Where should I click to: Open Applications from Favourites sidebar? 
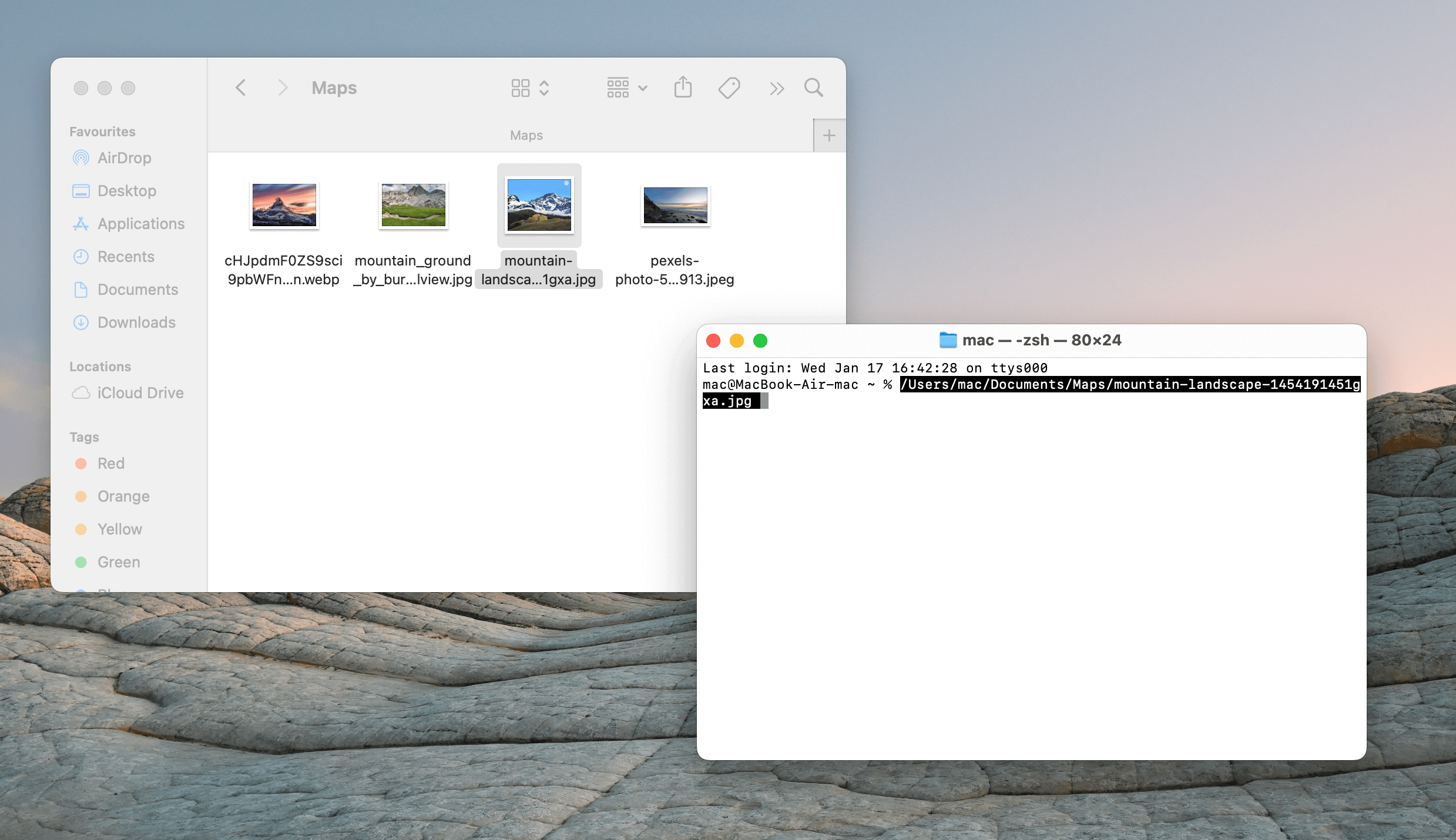[x=141, y=223]
